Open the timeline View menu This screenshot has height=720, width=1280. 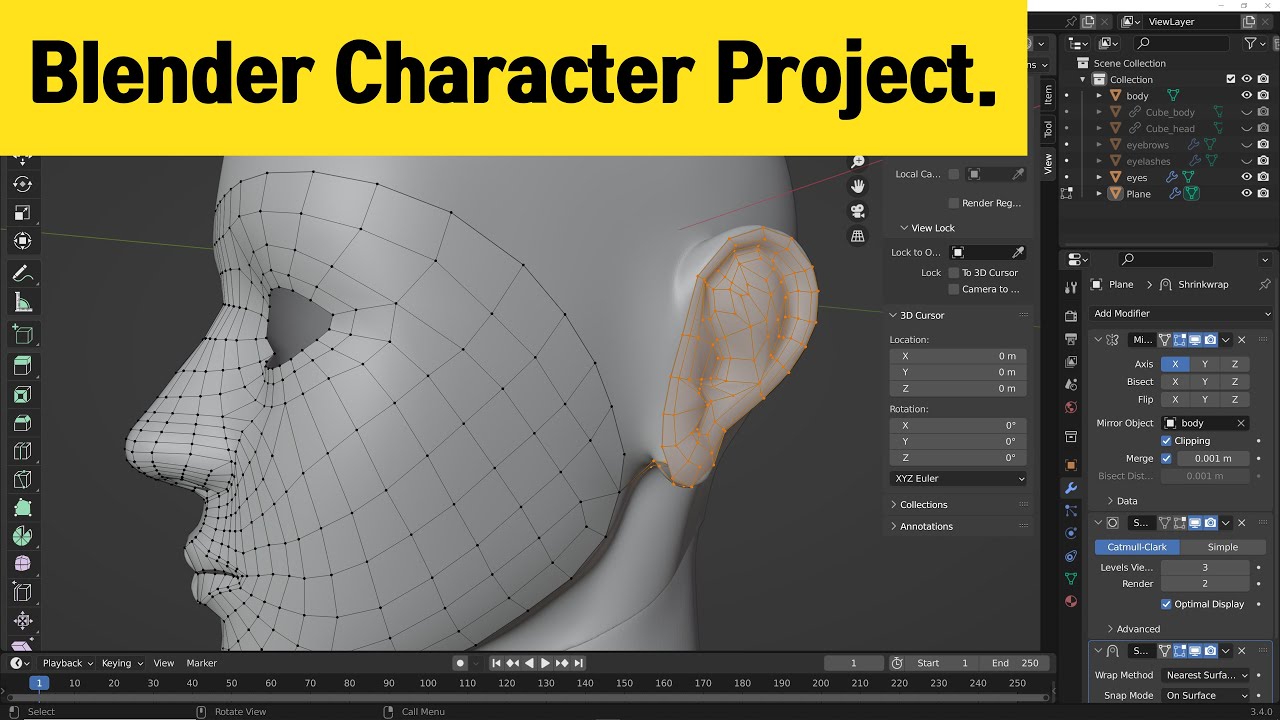click(164, 663)
